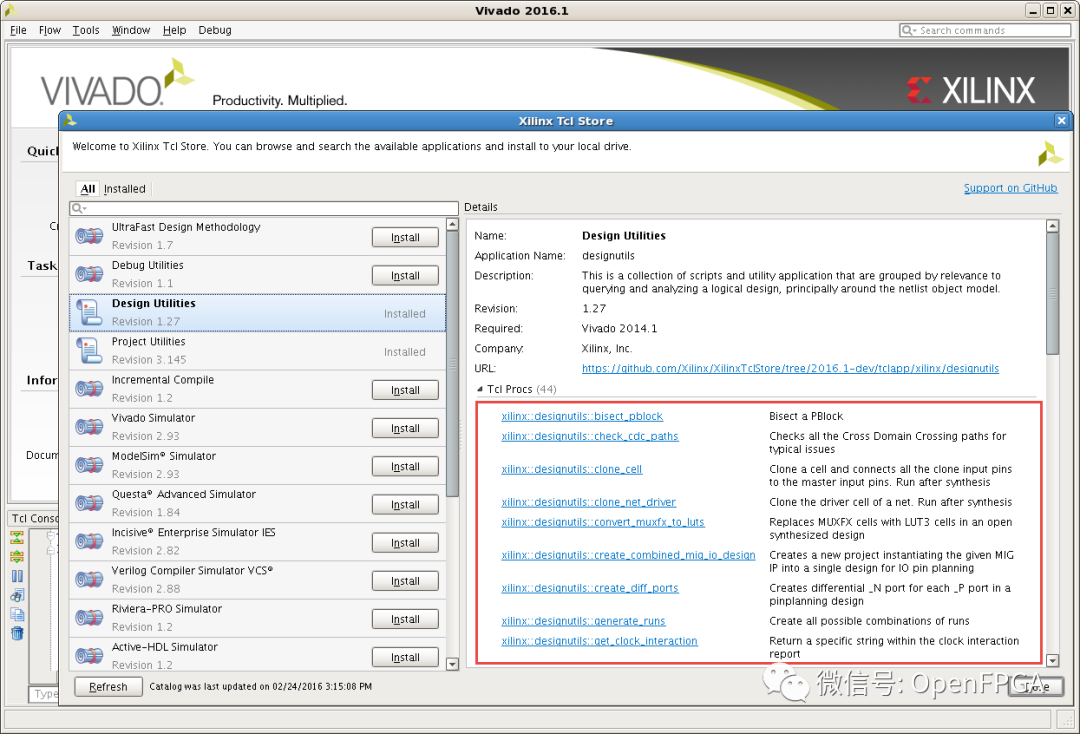Image resolution: width=1080 pixels, height=734 pixels.
Task: Refresh the Tcl Store catalog
Action: pos(108,686)
